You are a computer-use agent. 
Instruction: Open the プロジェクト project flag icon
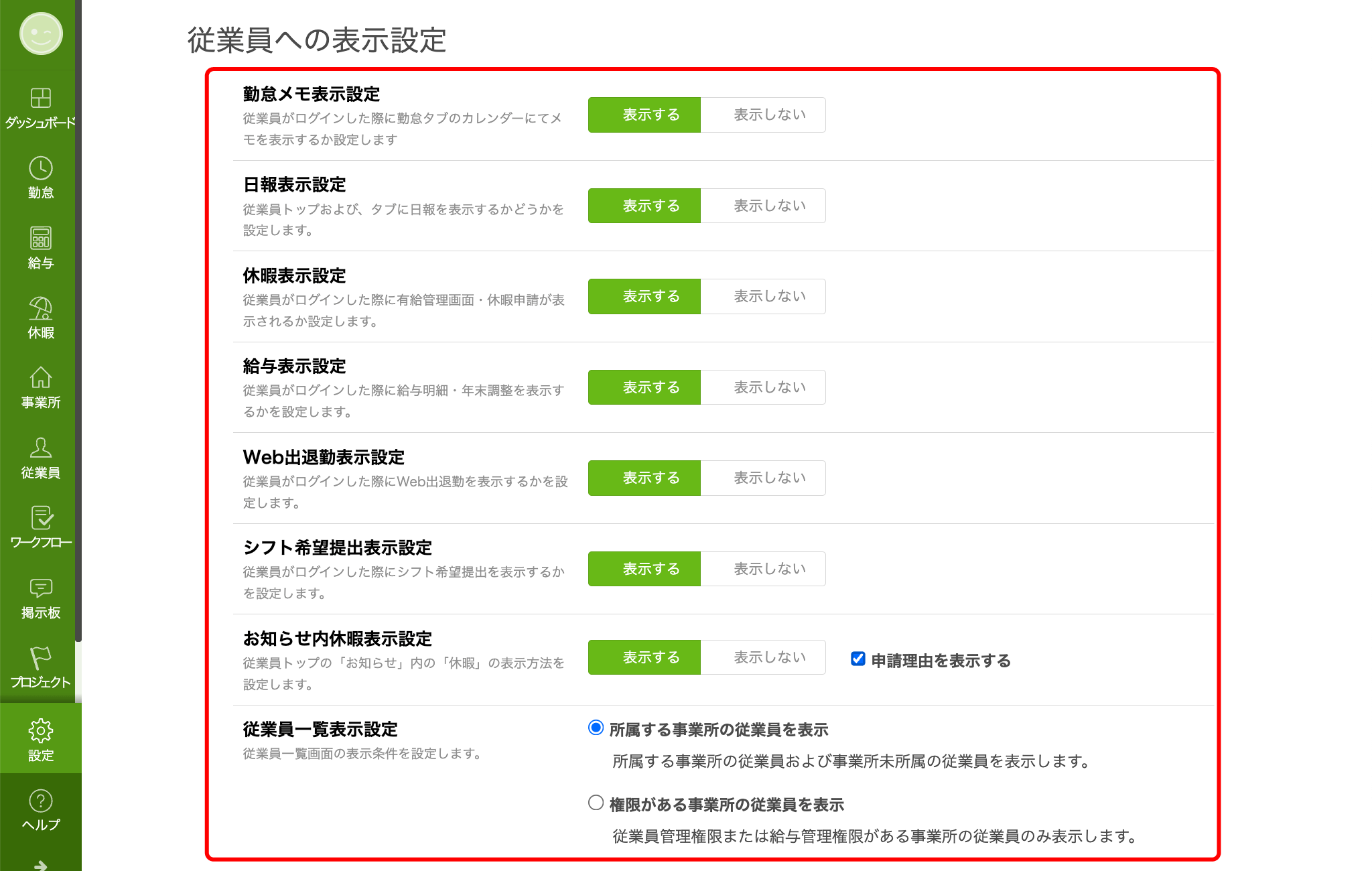point(40,659)
